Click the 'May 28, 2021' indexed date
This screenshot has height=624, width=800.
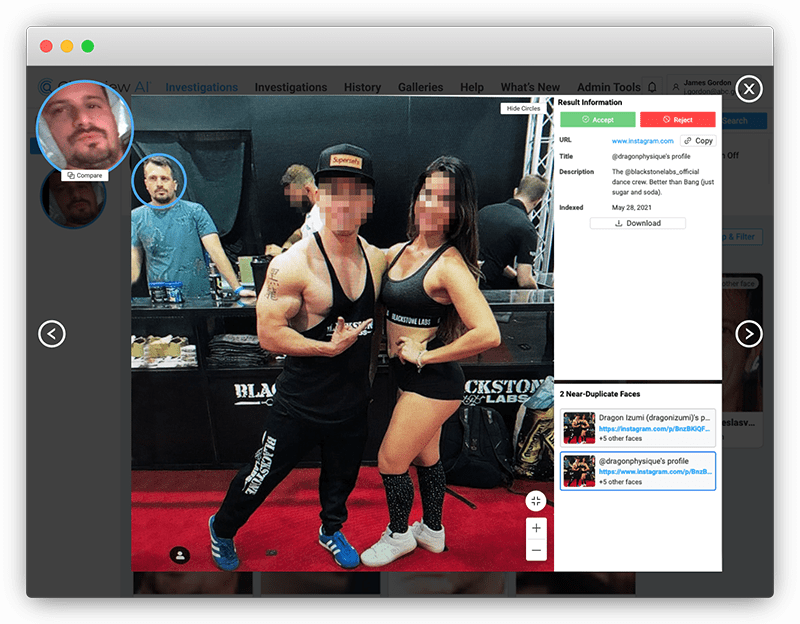coord(631,208)
